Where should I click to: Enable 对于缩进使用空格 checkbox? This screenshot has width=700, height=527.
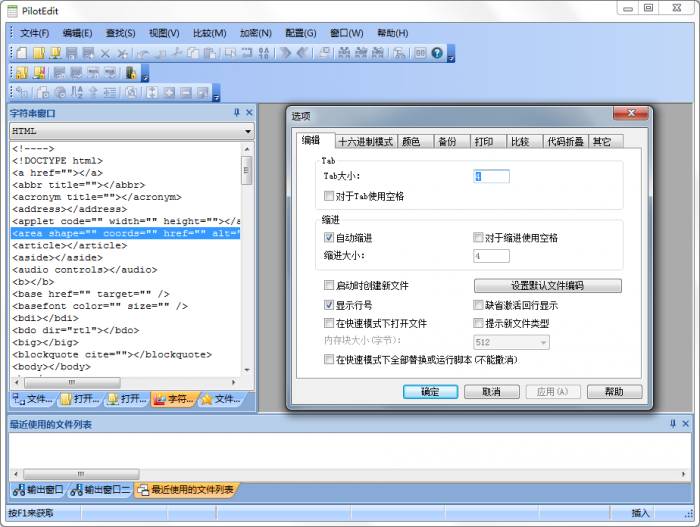pyautogui.click(x=478, y=237)
